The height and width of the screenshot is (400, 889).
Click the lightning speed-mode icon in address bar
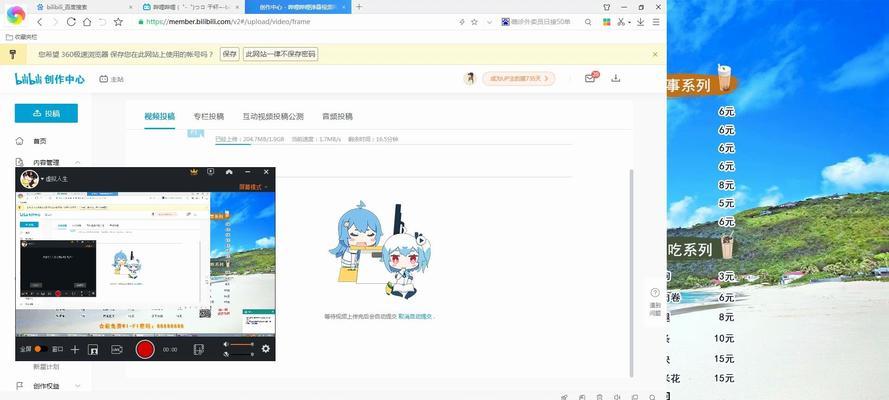[x=462, y=22]
